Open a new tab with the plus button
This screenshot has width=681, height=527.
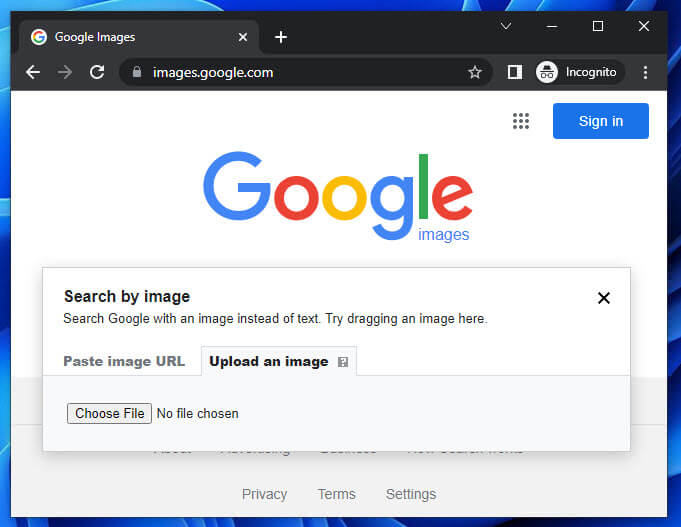coord(281,37)
